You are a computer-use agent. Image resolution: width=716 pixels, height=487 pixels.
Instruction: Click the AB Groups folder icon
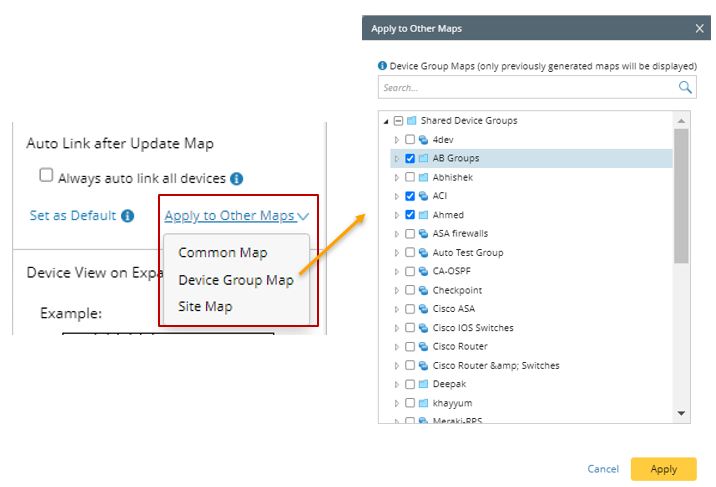(x=423, y=158)
